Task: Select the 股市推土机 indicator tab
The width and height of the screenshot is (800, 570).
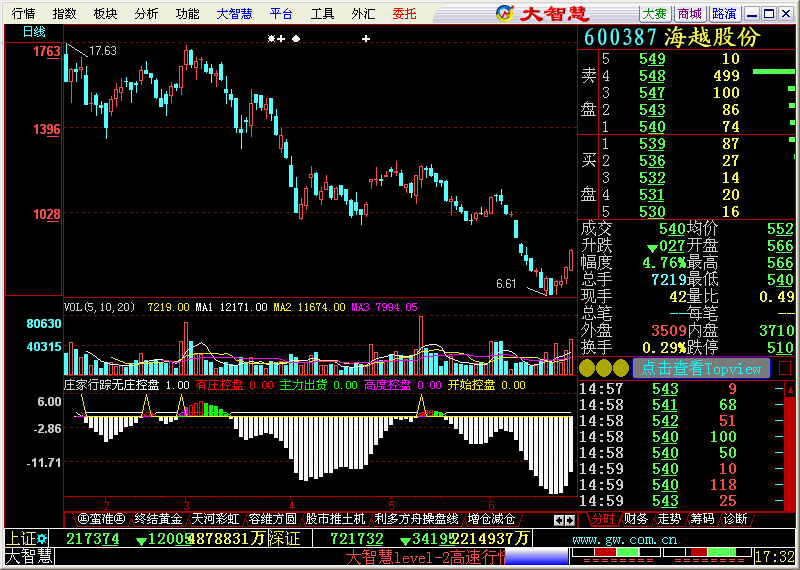Action: (335, 519)
